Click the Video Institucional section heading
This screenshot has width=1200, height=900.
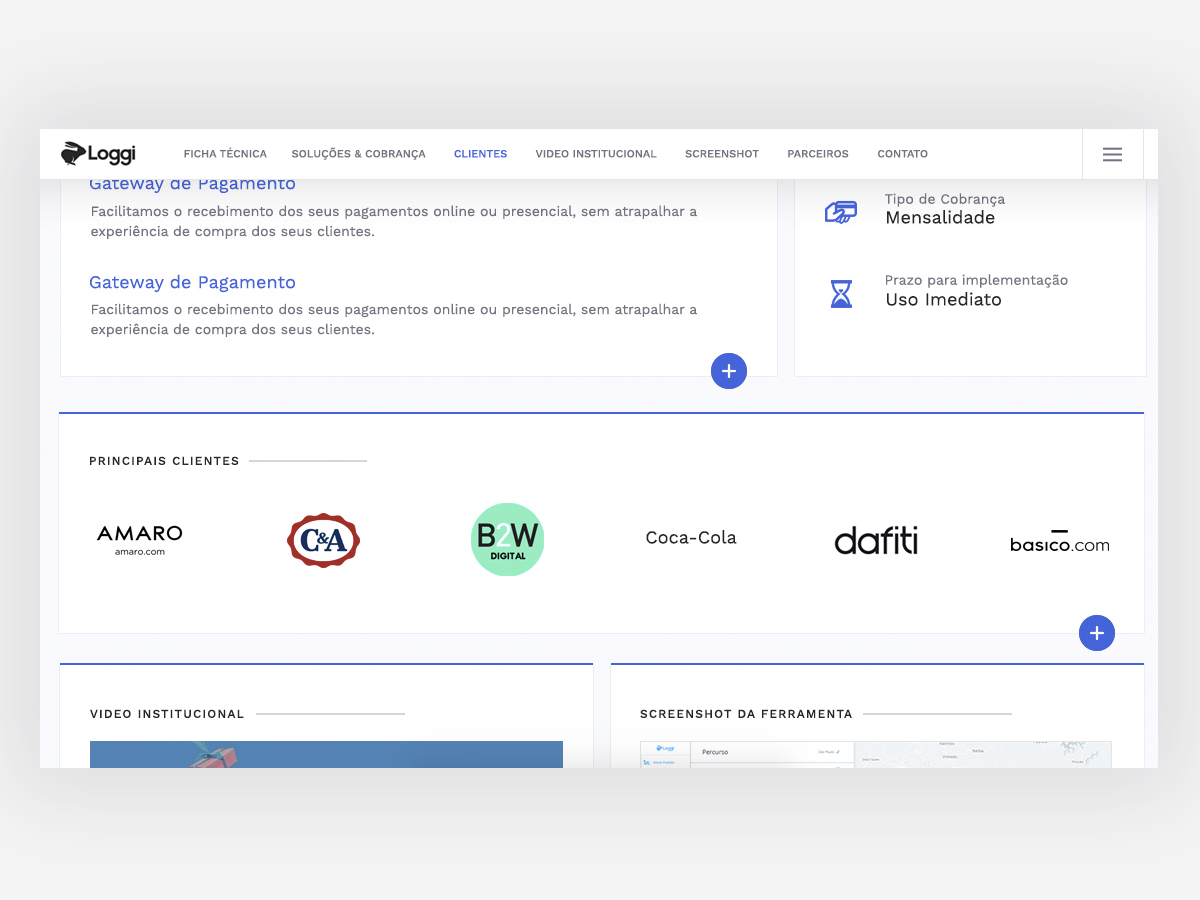point(167,714)
